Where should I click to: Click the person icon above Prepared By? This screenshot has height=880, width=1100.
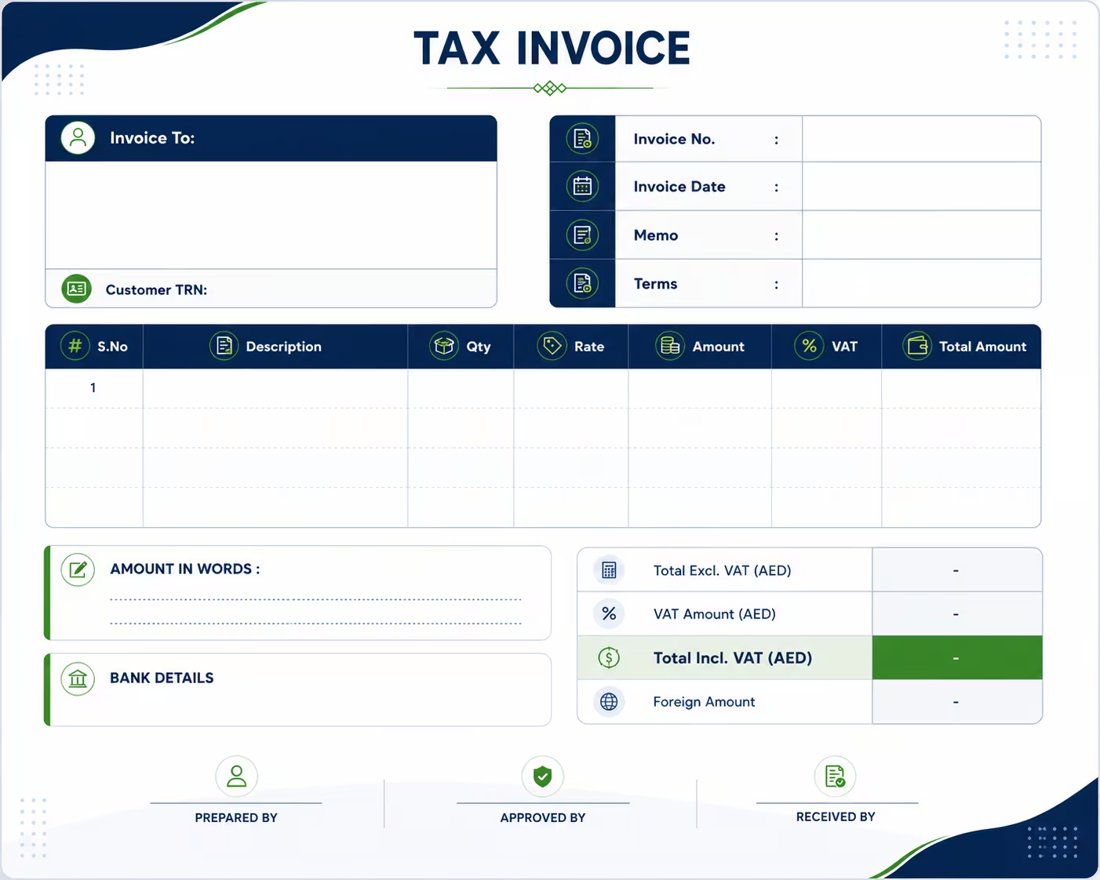(x=236, y=776)
